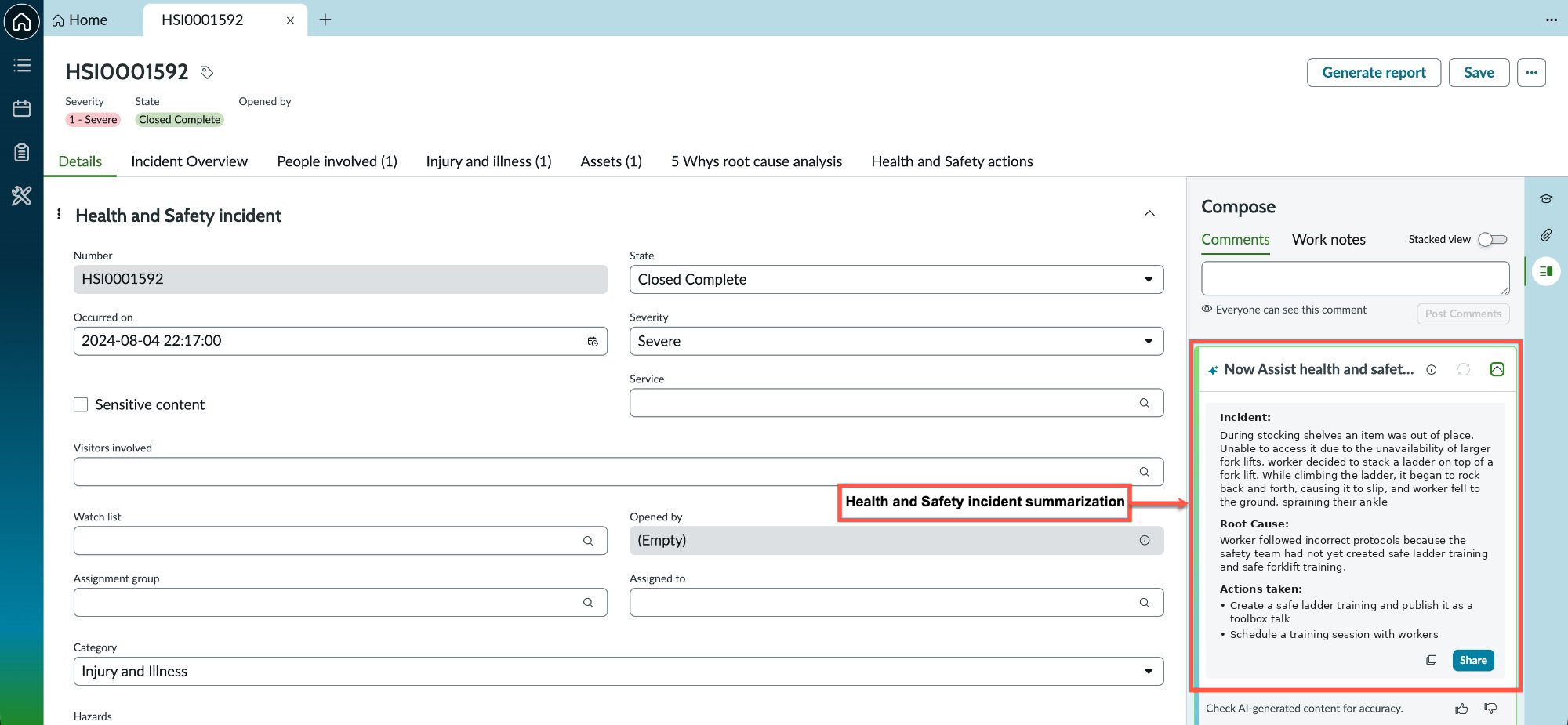
Task: Click into the Comments text box
Action: click(x=1355, y=278)
